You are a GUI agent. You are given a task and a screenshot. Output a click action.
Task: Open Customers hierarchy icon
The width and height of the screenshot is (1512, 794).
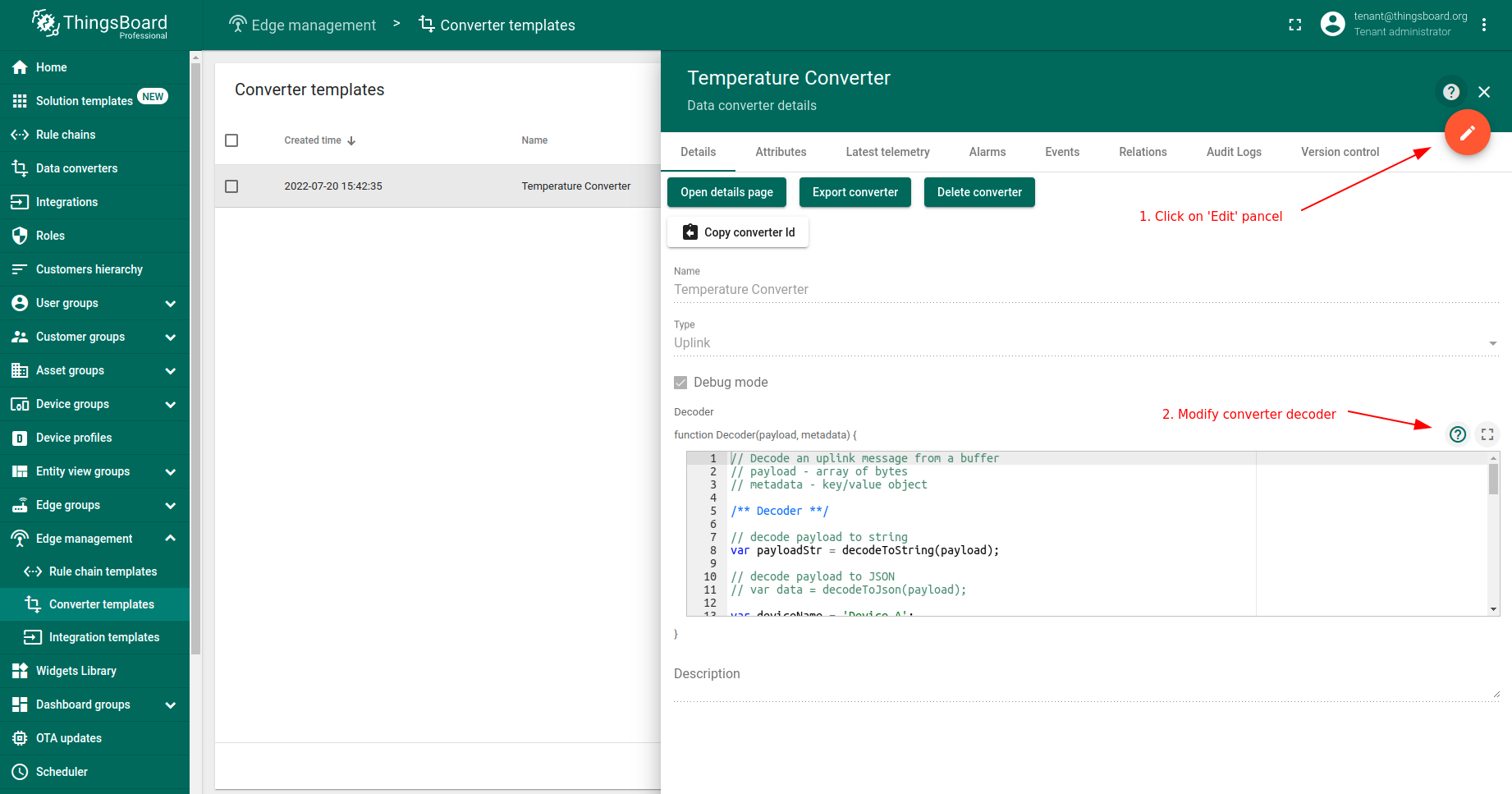point(20,269)
